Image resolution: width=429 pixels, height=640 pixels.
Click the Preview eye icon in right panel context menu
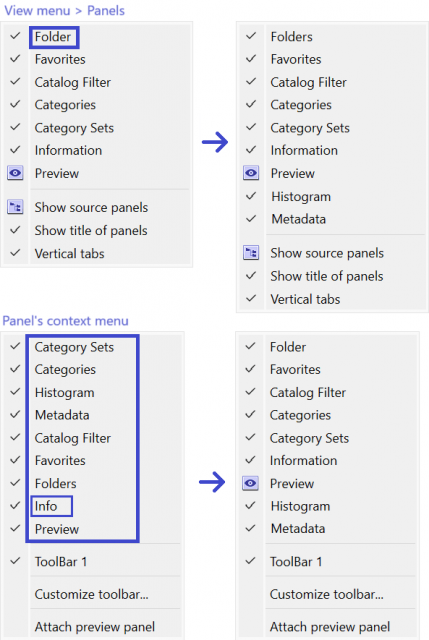point(250,483)
